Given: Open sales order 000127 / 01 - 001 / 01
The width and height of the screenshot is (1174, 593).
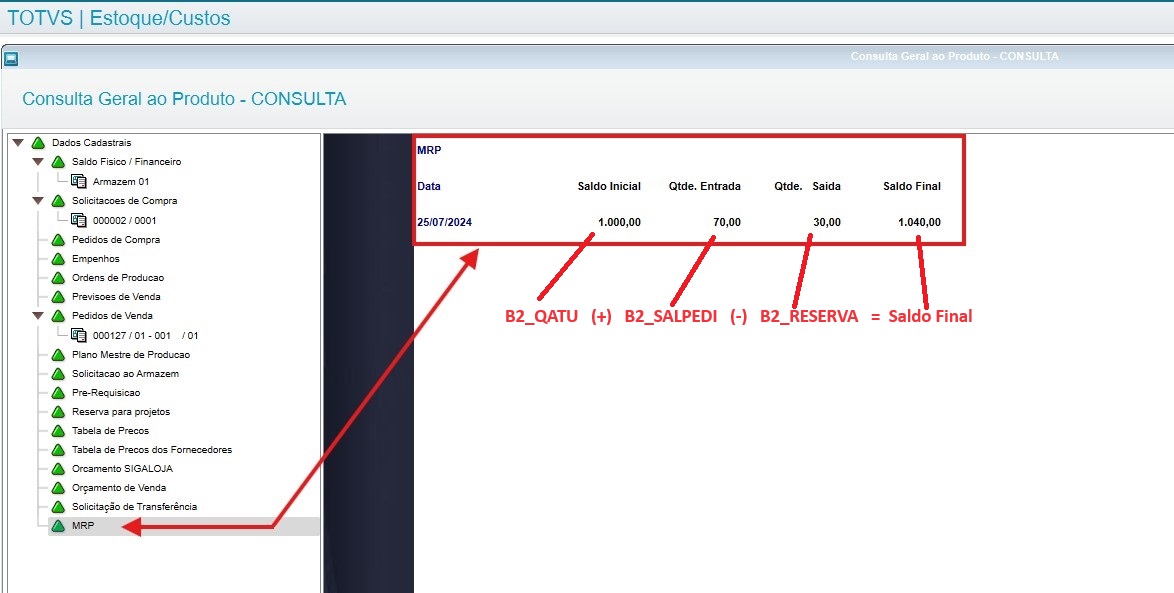Looking at the screenshot, I should [x=145, y=336].
